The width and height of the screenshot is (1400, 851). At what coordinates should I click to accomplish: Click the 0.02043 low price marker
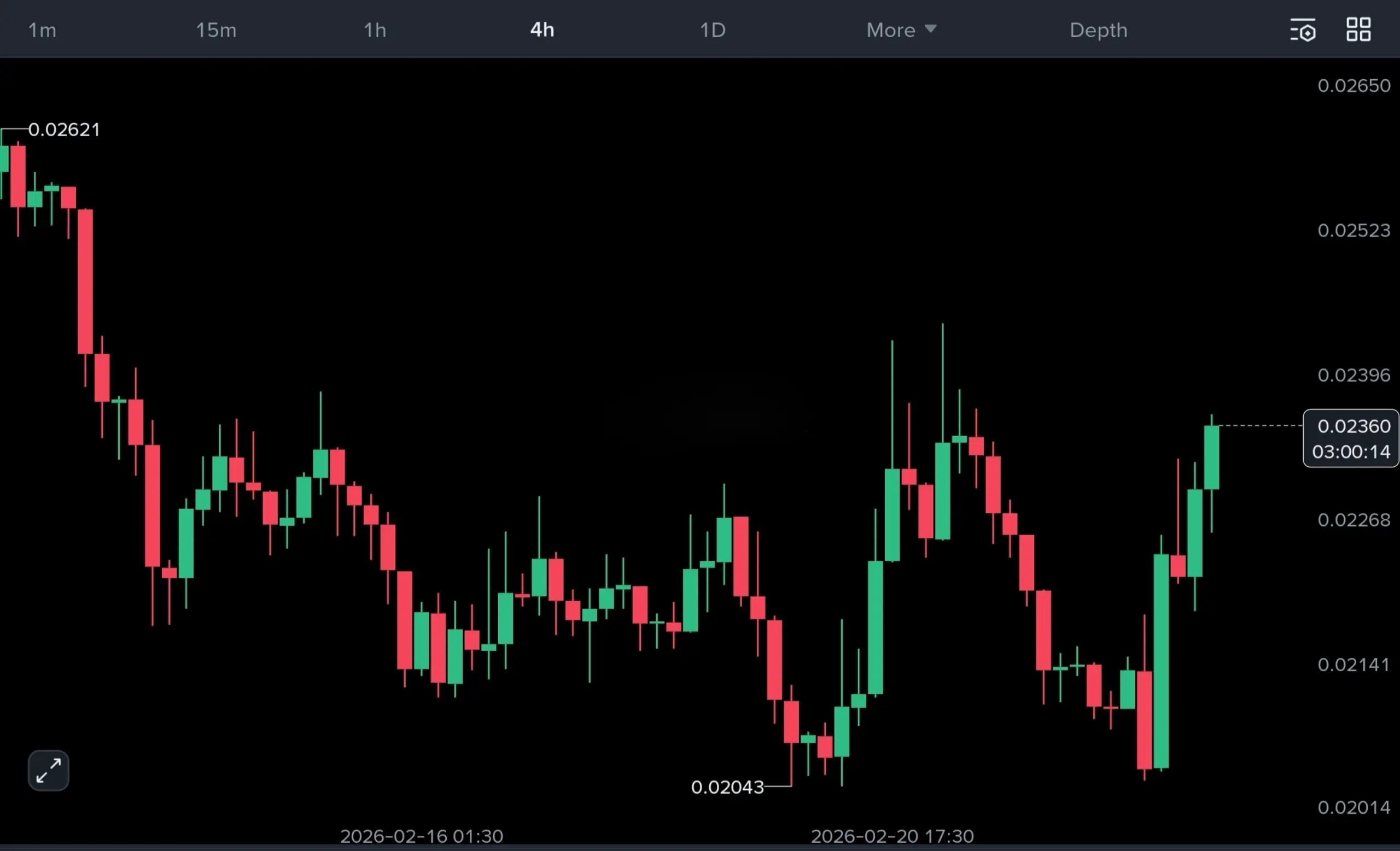pyautogui.click(x=727, y=787)
